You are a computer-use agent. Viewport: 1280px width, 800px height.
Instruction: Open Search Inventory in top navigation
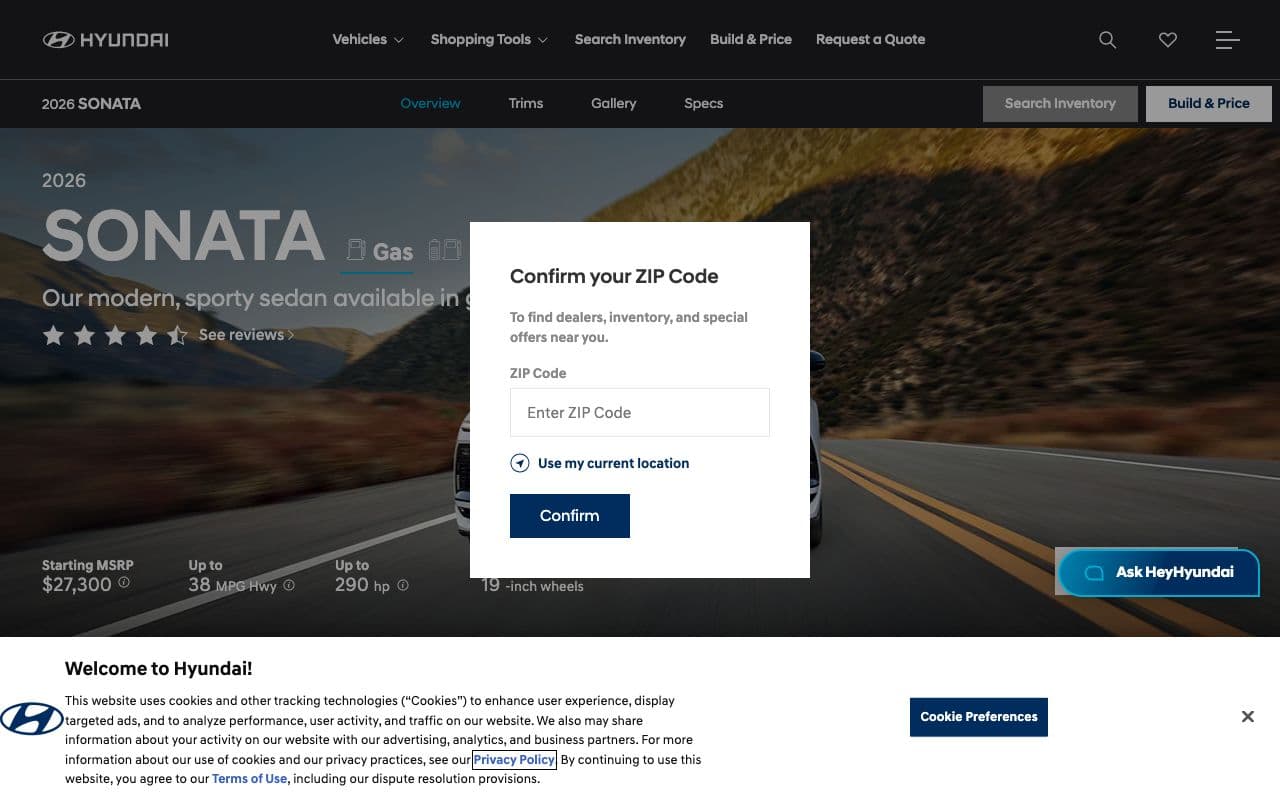pyautogui.click(x=630, y=40)
